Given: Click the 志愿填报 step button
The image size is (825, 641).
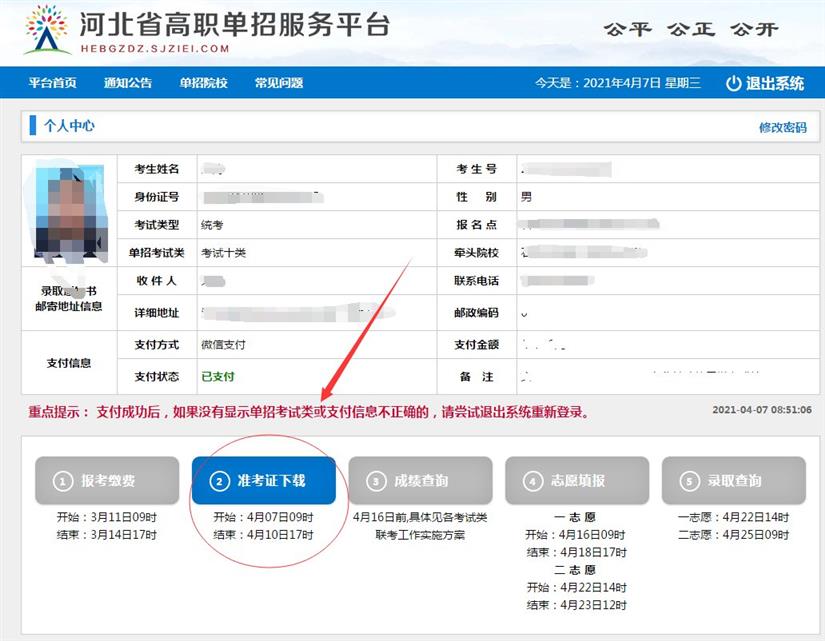Looking at the screenshot, I should pos(577,480).
